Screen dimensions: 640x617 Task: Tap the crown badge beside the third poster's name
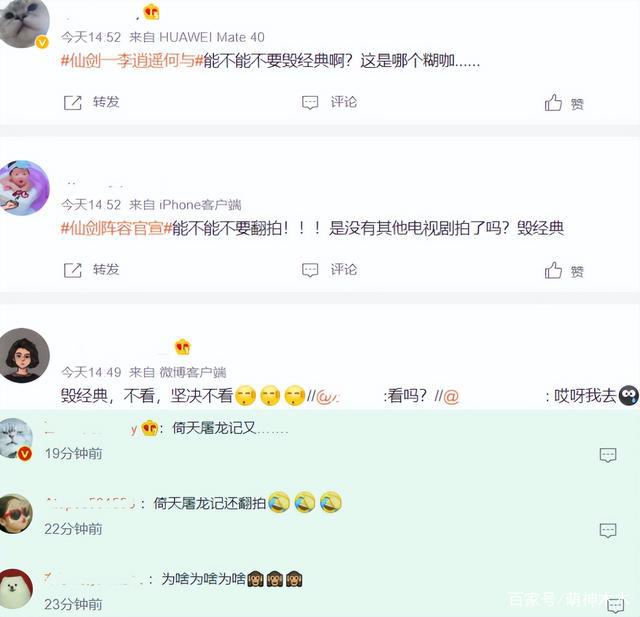pyautogui.click(x=182, y=347)
